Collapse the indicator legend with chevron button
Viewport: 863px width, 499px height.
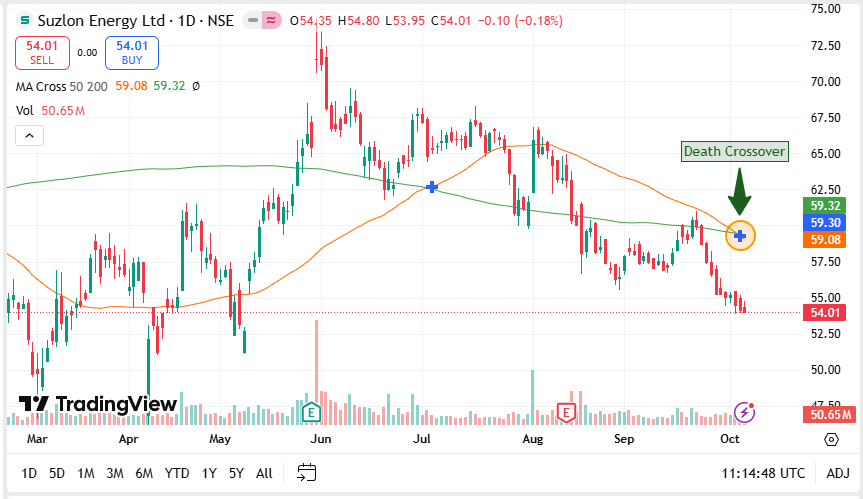point(29,136)
